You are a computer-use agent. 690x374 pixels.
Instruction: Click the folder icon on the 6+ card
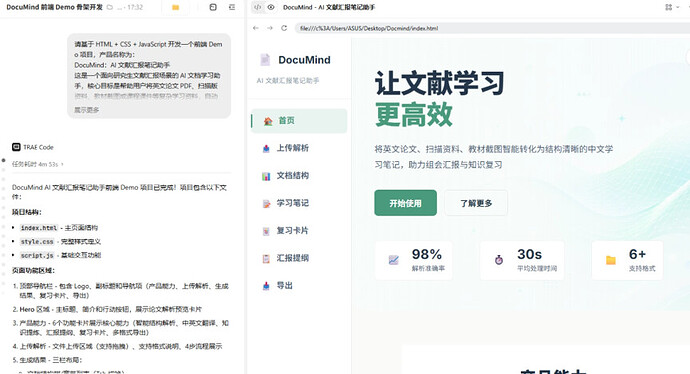coord(611,260)
